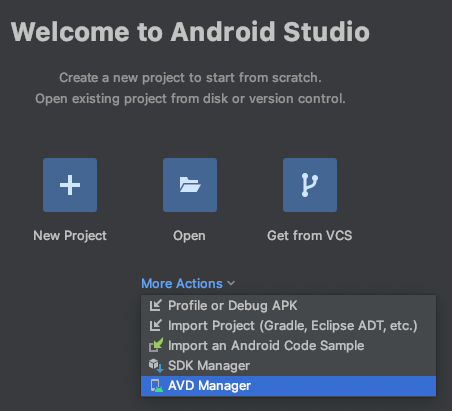Click the Profile or Debug APK icon
This screenshot has width=452, height=411.
click(x=156, y=305)
